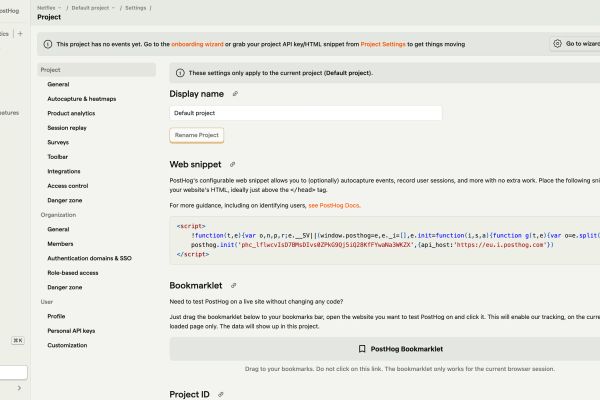
Task: Click the Project page title
Action: pyautogui.click(x=49, y=17)
